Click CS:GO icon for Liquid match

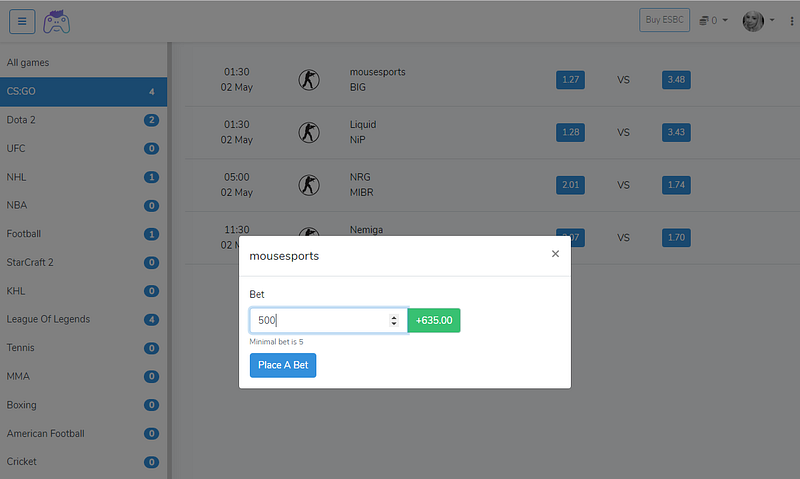(x=309, y=132)
